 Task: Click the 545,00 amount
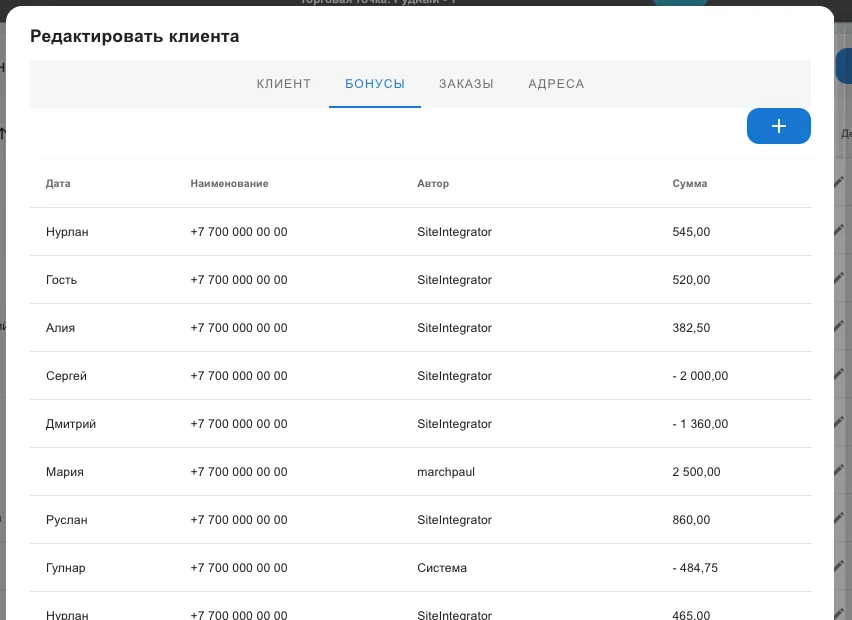tap(691, 232)
